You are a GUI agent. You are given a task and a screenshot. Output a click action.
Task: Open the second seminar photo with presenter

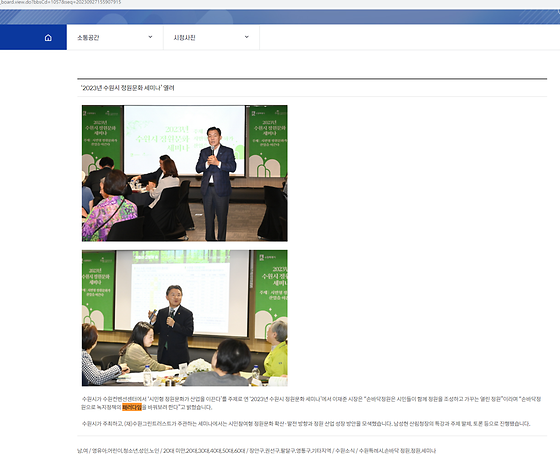(185, 318)
